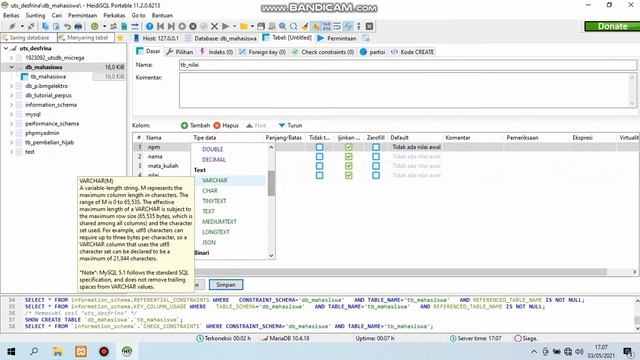The width and height of the screenshot is (640, 360).
Task: Expand the db_tutorial_perpus database
Action: click(11, 95)
